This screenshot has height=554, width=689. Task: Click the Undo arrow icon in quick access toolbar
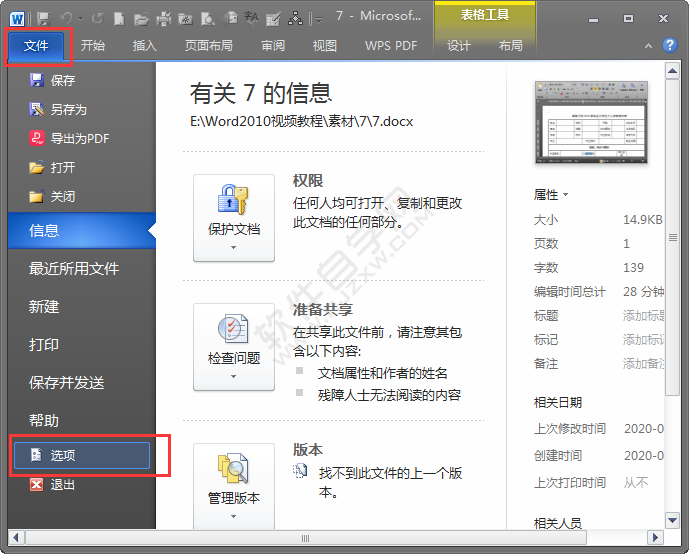pos(66,18)
